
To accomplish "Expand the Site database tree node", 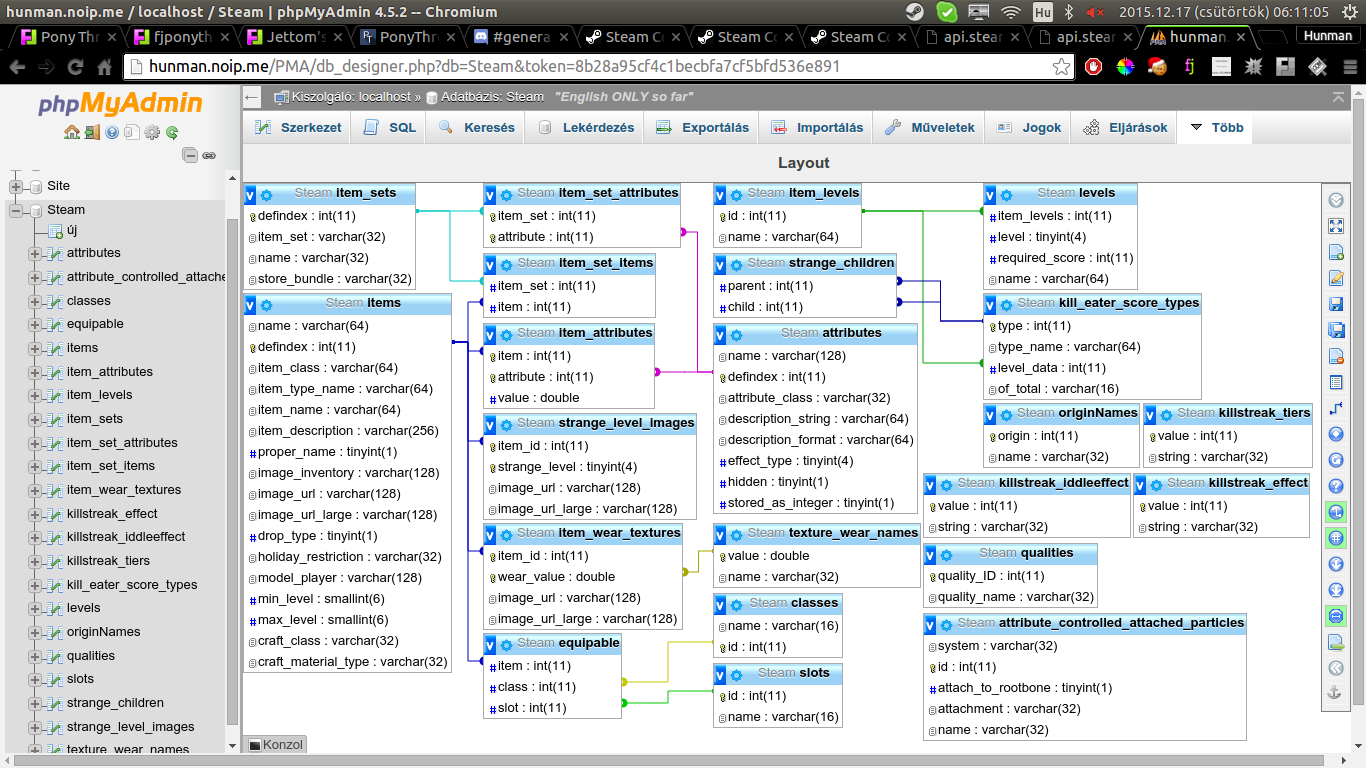I will (16, 186).
